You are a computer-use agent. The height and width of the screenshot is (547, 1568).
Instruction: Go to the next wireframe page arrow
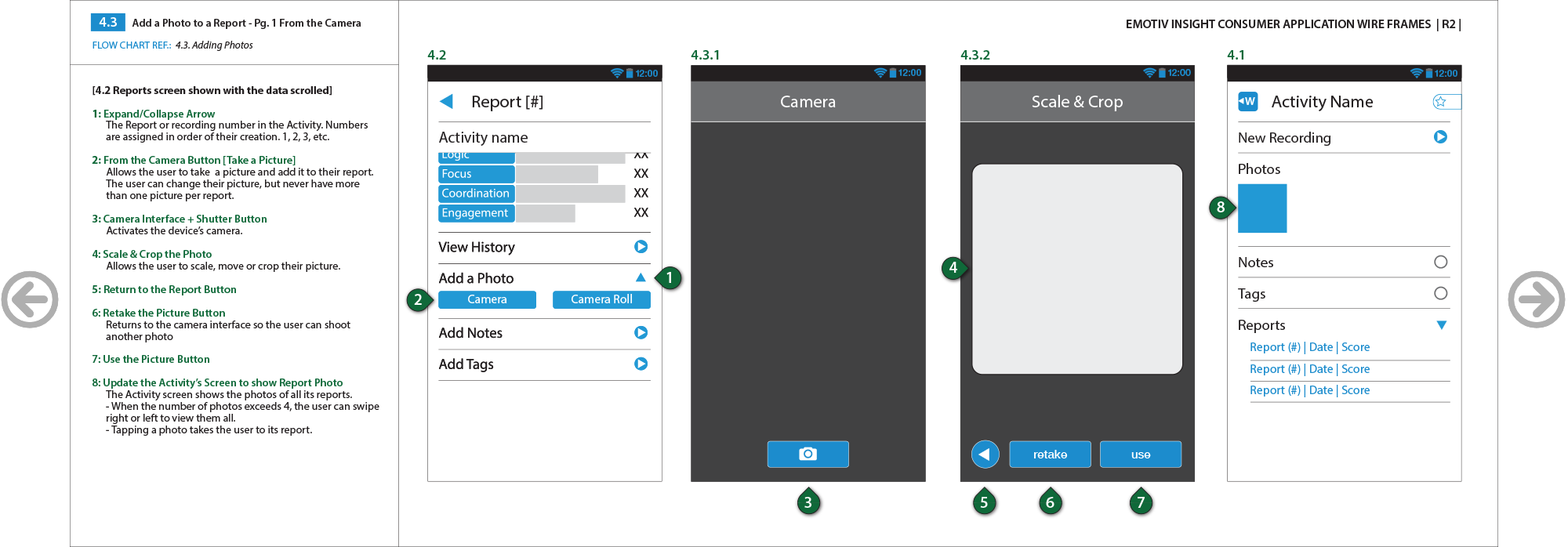pyautogui.click(x=1537, y=299)
